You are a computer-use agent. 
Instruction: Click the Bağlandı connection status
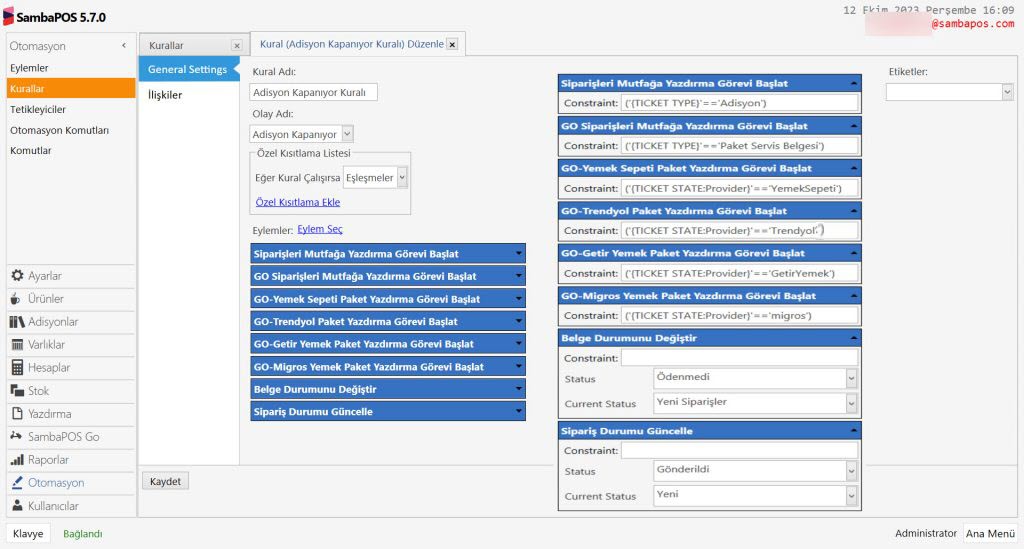(82, 533)
